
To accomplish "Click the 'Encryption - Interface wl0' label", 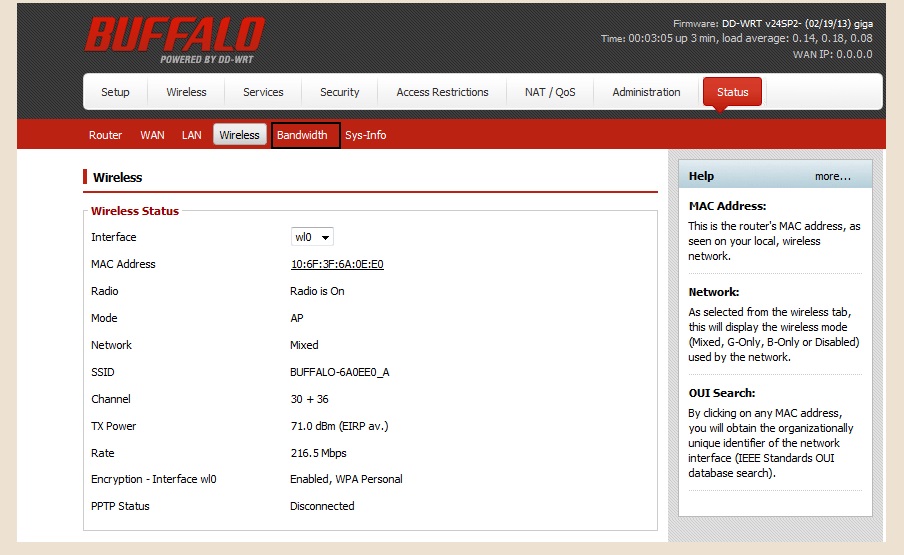I will 153,479.
